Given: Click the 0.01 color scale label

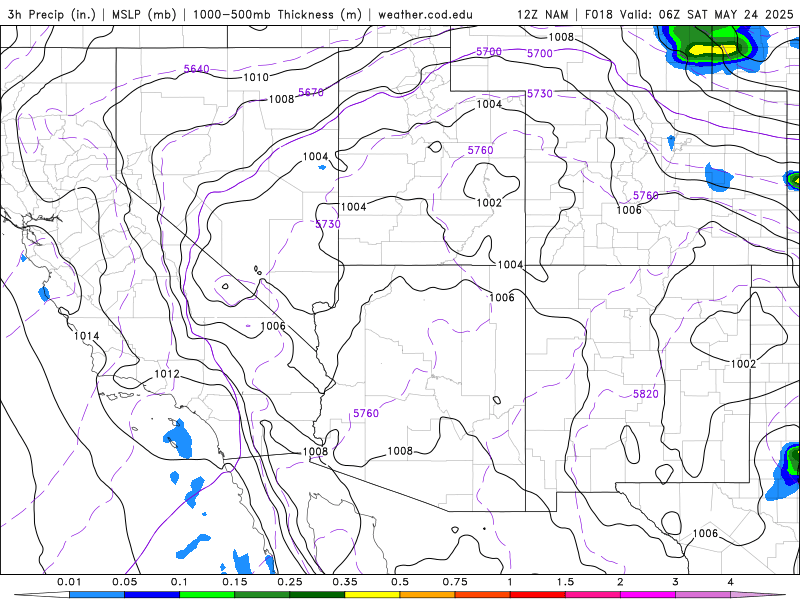Looking at the screenshot, I should click(x=69, y=582).
